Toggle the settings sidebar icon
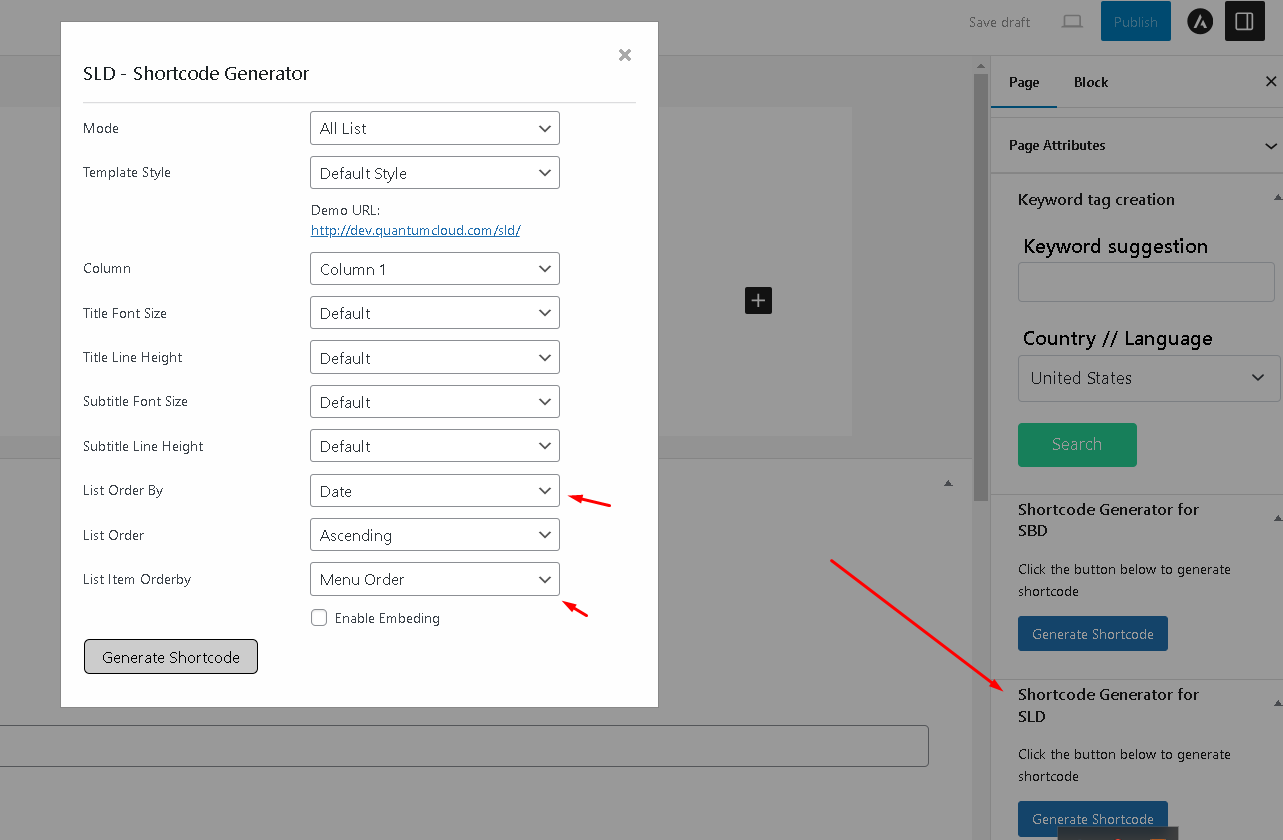 1245,22
